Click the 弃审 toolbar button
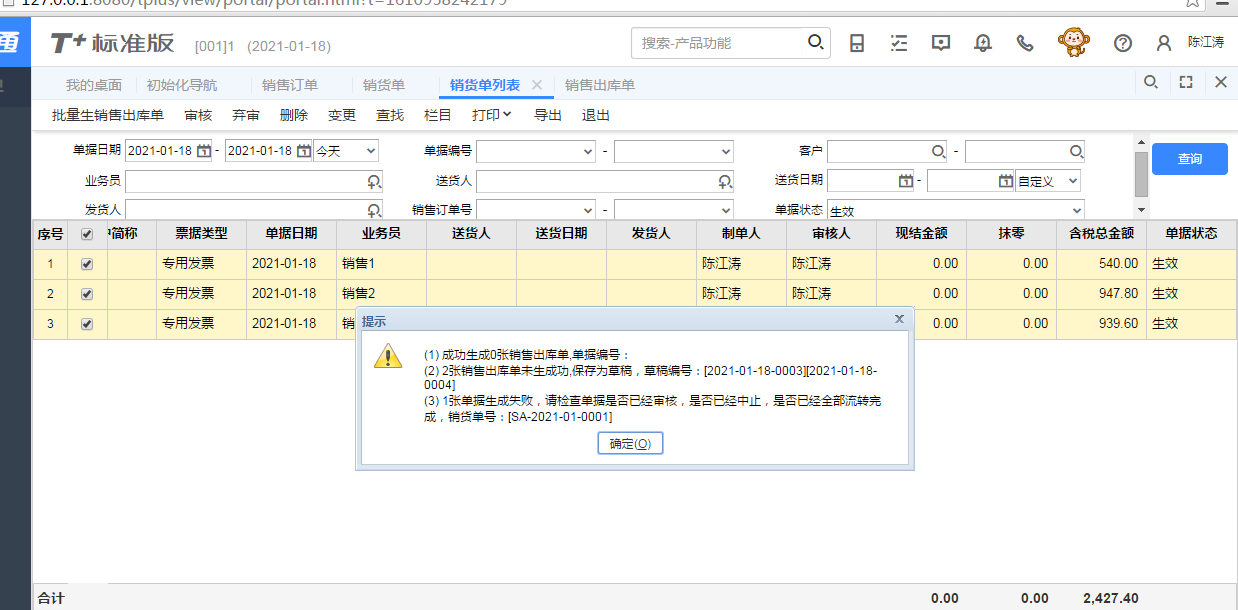This screenshot has height=610, width=1238. pyautogui.click(x=246, y=115)
